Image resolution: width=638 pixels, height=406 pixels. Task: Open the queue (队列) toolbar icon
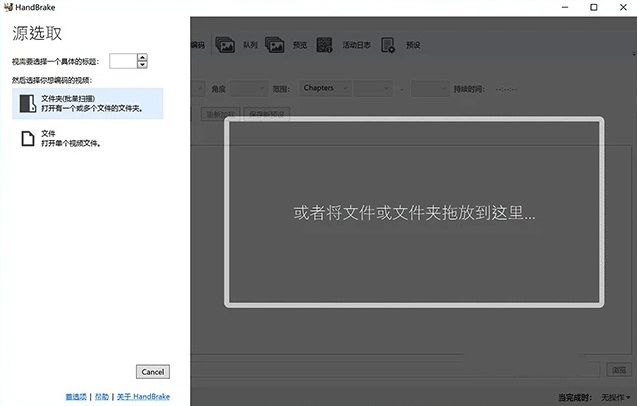click(x=225, y=45)
